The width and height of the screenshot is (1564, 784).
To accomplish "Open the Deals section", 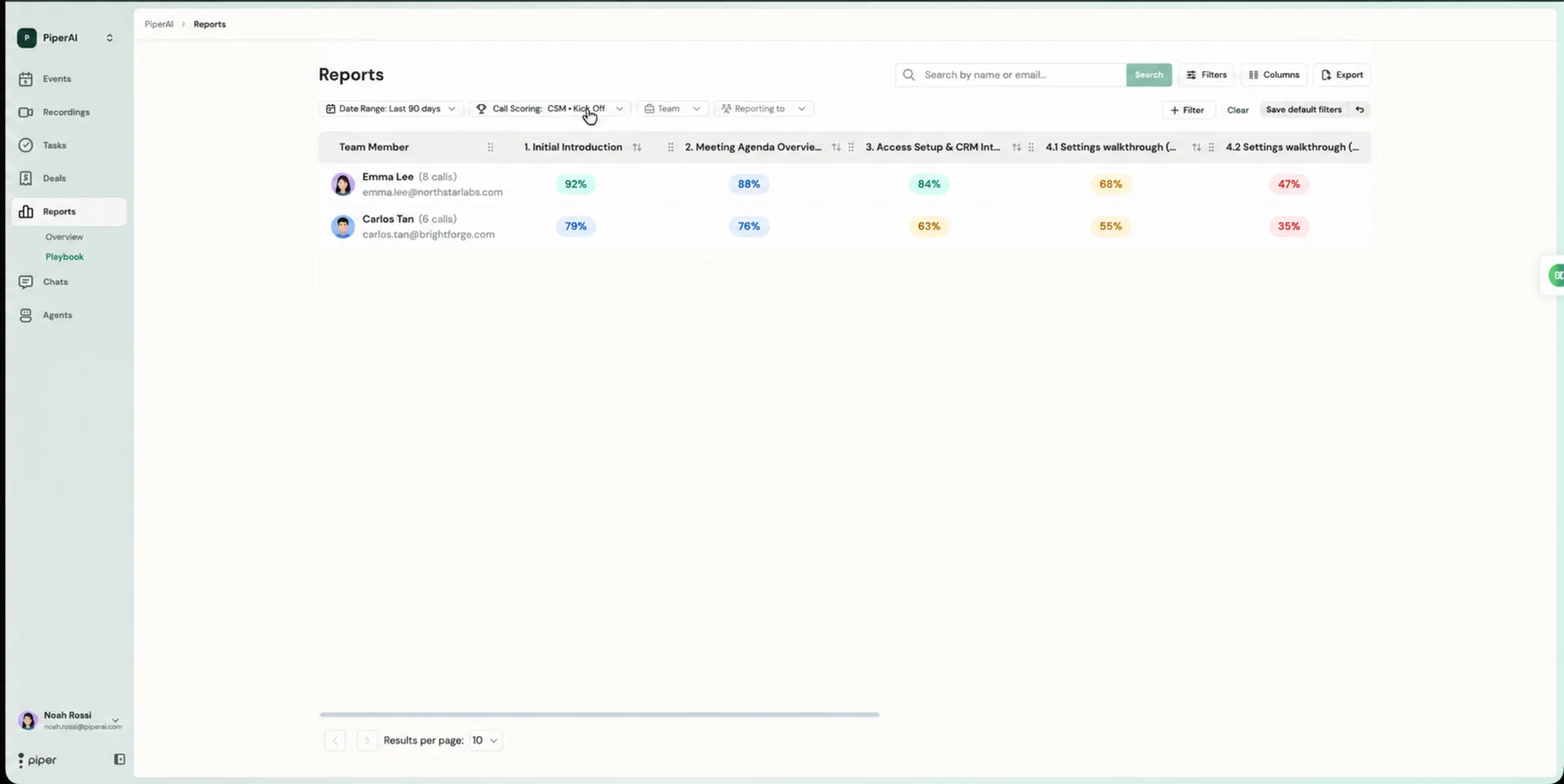I will click(68, 178).
